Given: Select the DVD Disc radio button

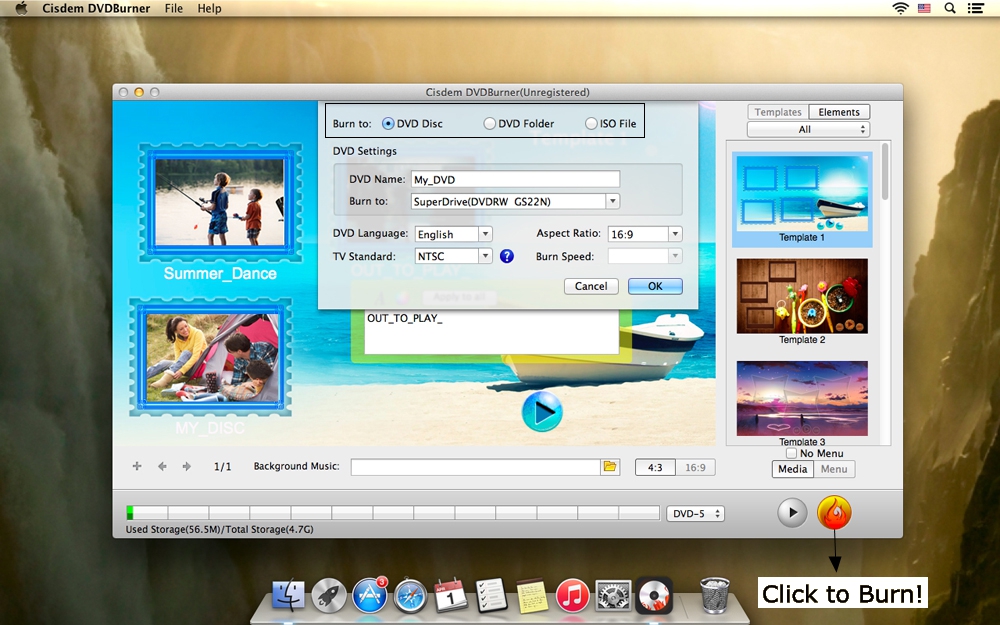Looking at the screenshot, I should (x=388, y=124).
